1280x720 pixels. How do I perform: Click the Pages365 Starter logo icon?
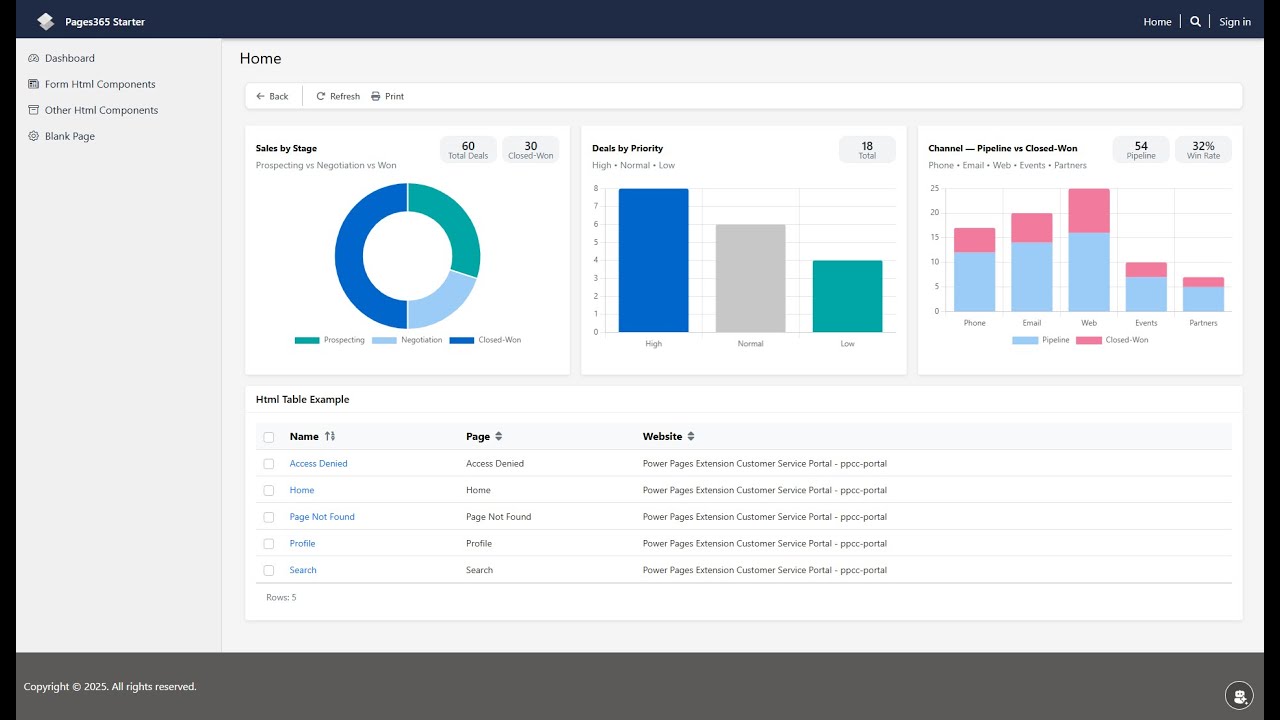point(46,21)
